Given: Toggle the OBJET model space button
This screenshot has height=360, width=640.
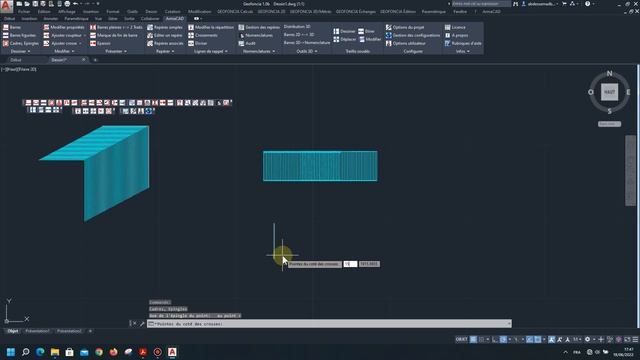Looking at the screenshot, I should click(461, 340).
